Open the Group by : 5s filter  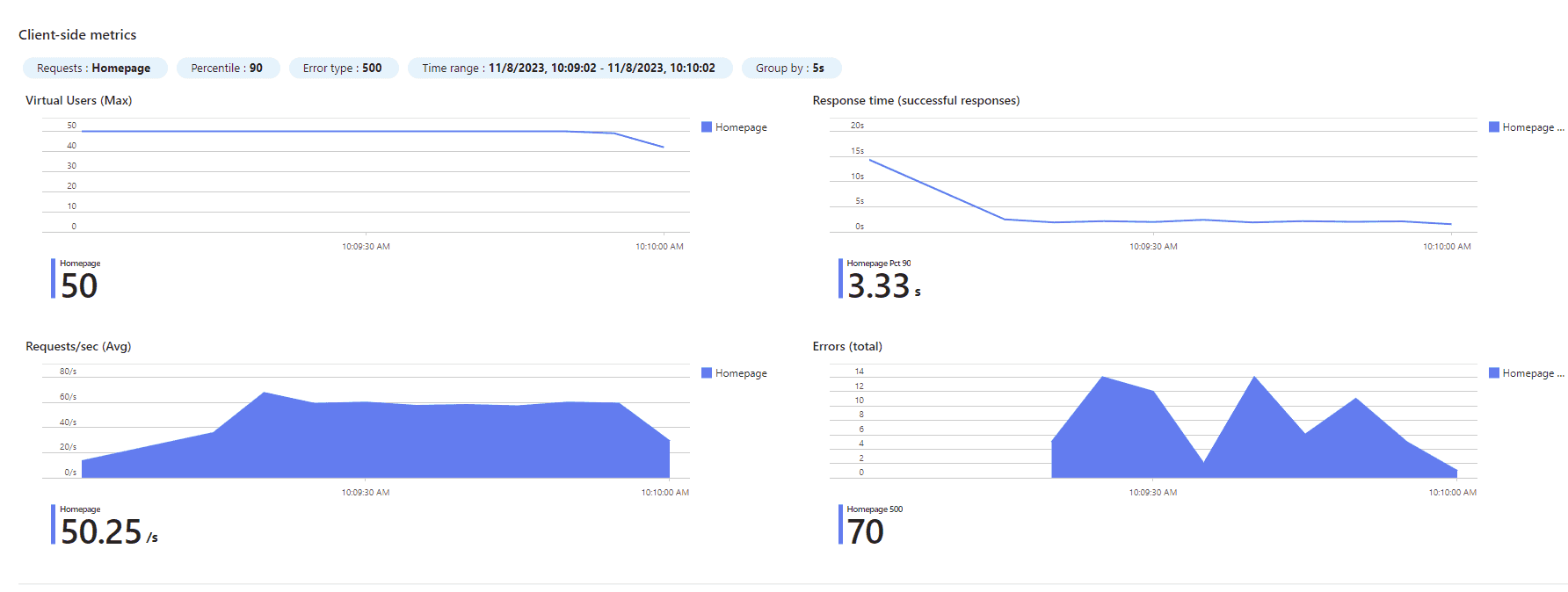point(790,68)
